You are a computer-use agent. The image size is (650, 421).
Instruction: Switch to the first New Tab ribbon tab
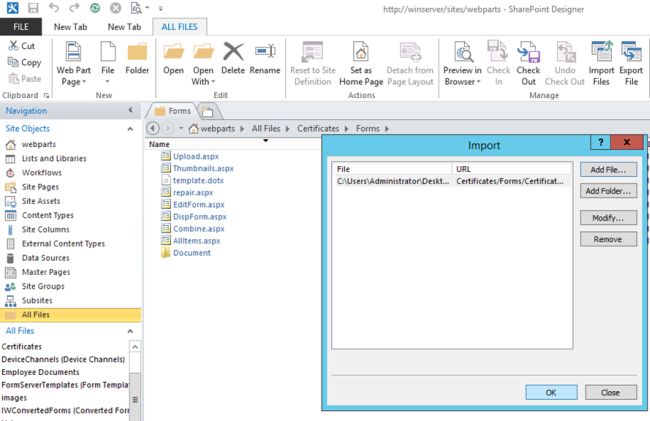(x=70, y=27)
